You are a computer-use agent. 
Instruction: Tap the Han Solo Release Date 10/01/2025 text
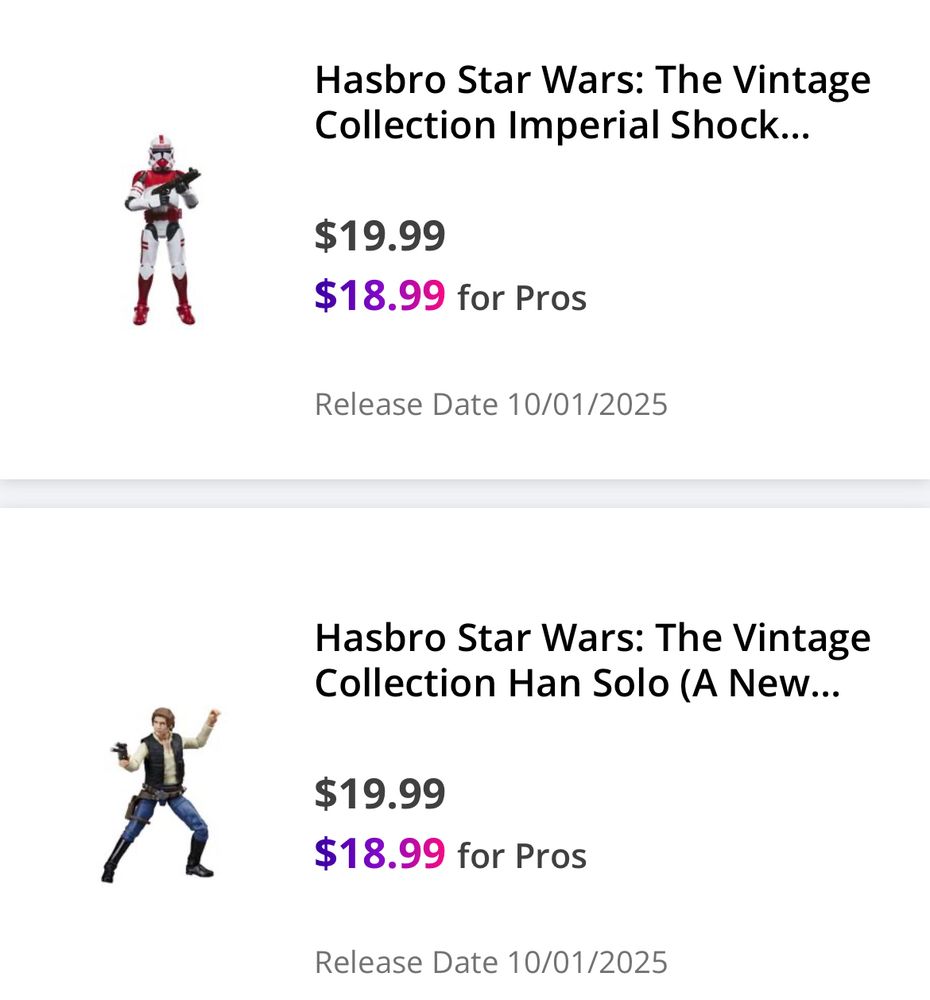tap(491, 962)
